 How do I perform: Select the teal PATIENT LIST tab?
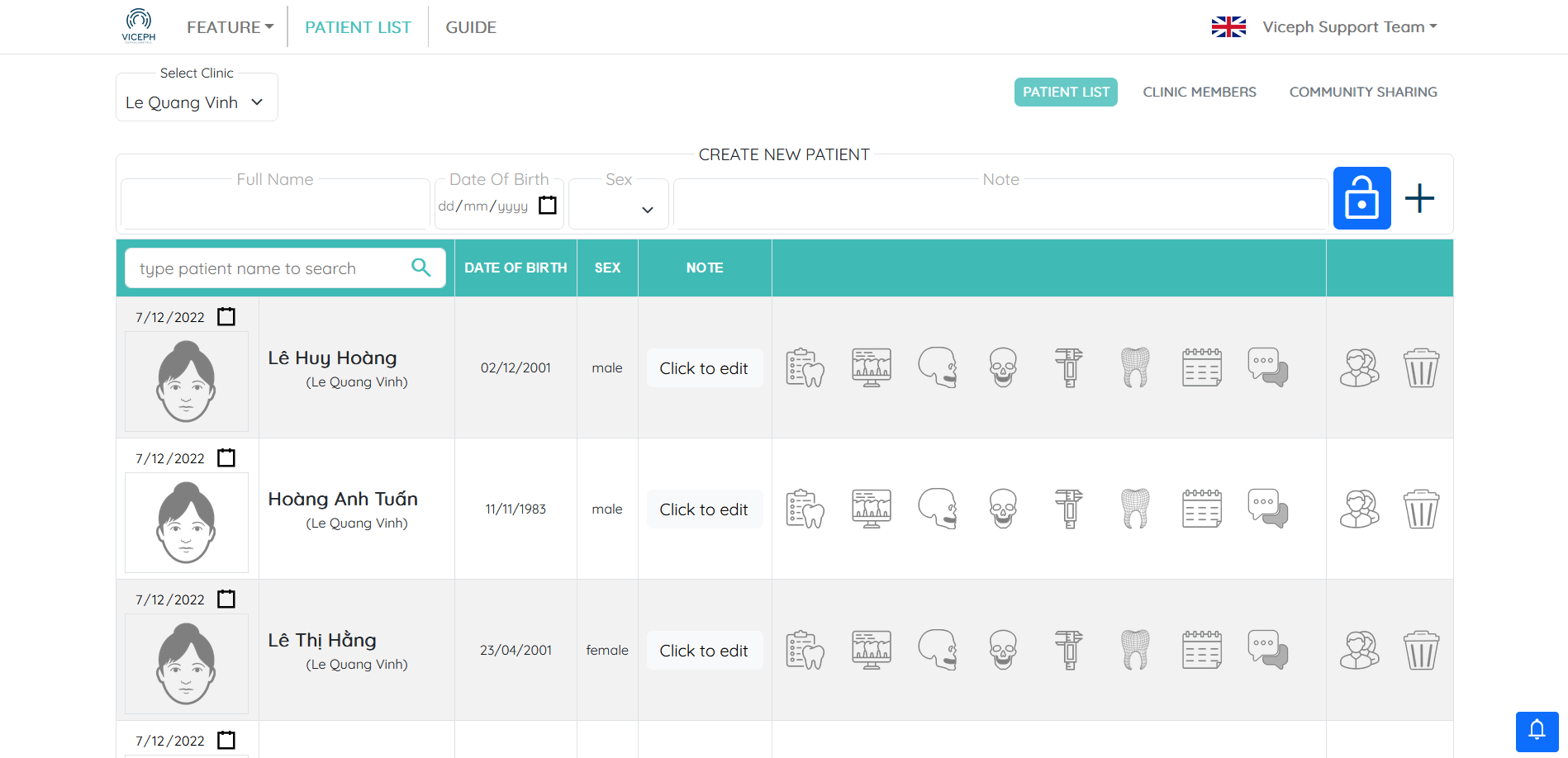[x=1066, y=92]
